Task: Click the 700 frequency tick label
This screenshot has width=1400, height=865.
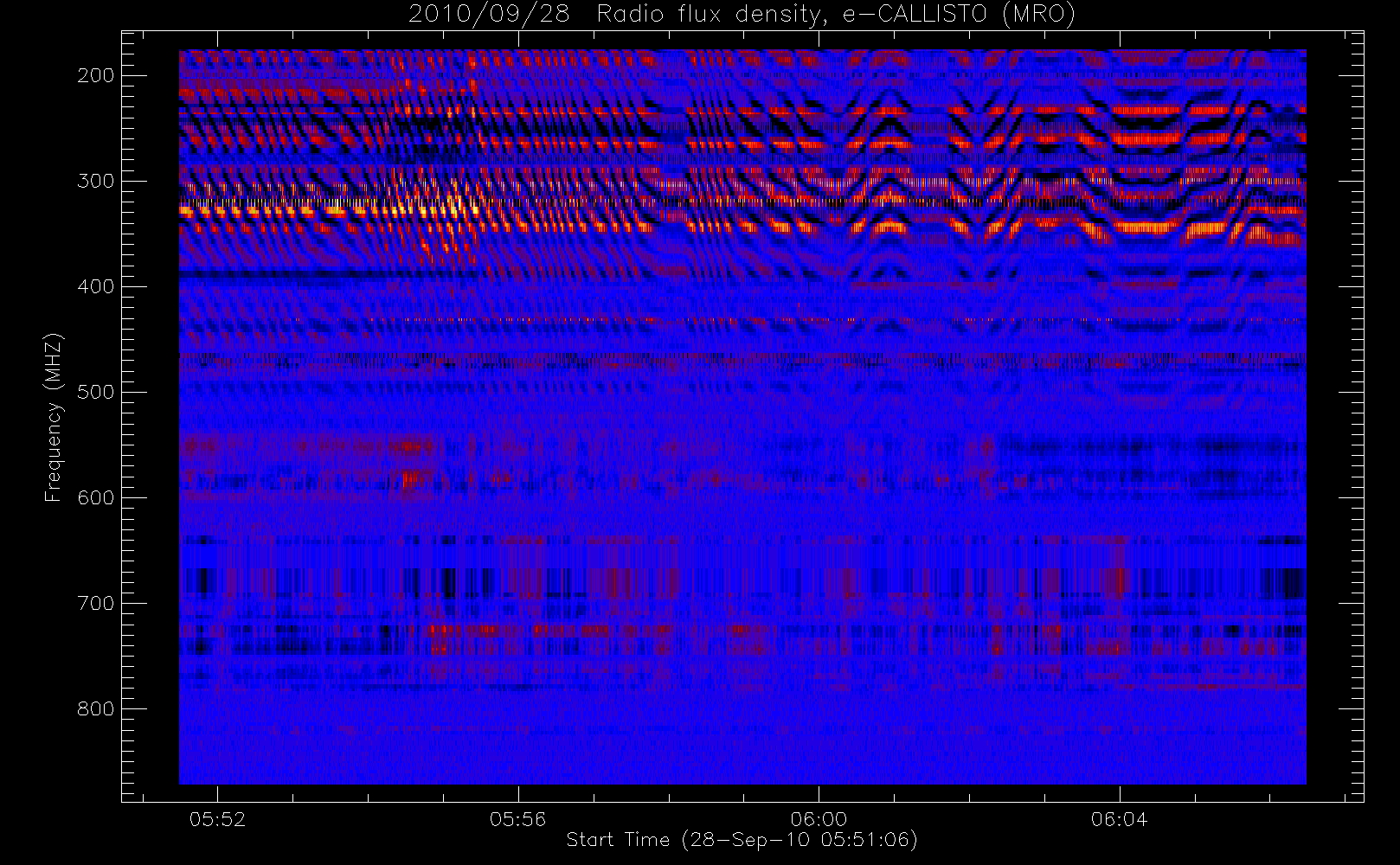Action: tap(95, 603)
